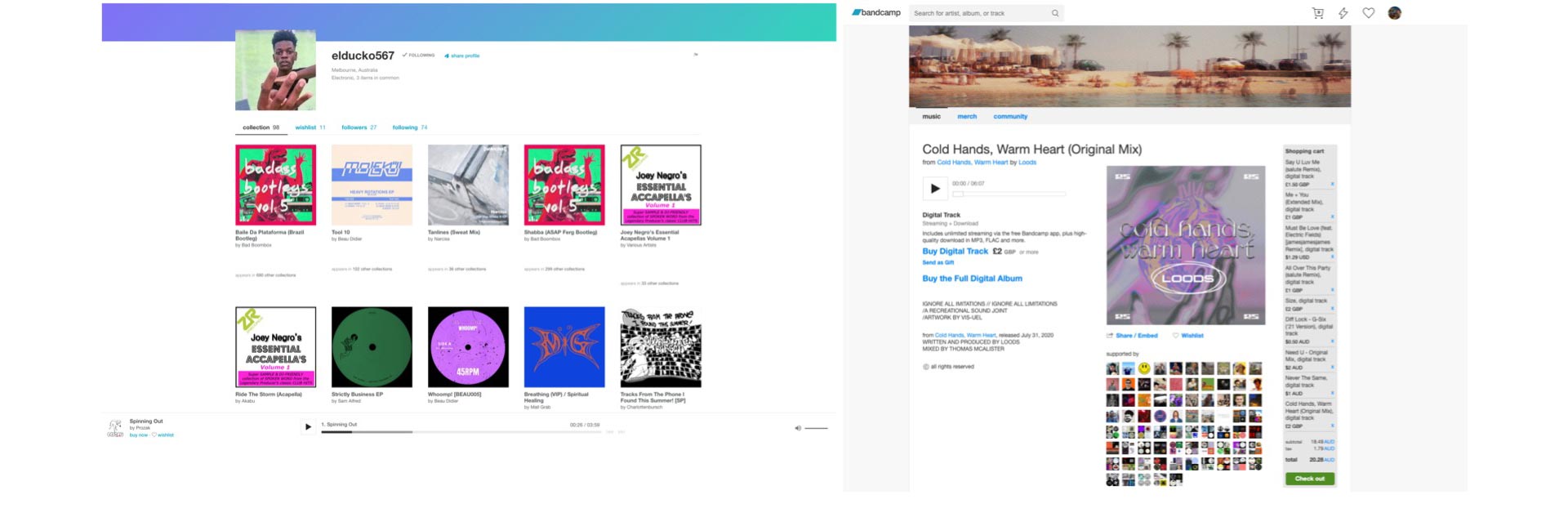Click the user avatar in Bandcamp header
1568x531 pixels.
coord(1395,13)
